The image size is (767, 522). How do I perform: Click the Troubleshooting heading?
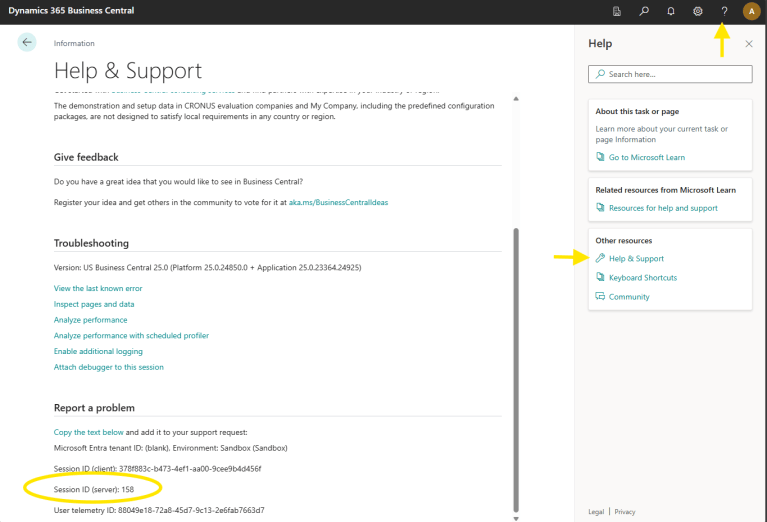[x=91, y=243]
